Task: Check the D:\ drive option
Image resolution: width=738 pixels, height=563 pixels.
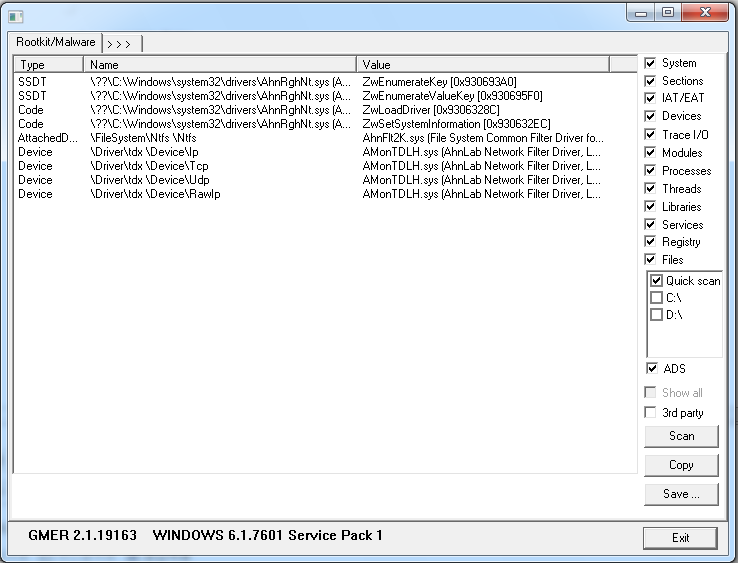Action: coord(656,315)
